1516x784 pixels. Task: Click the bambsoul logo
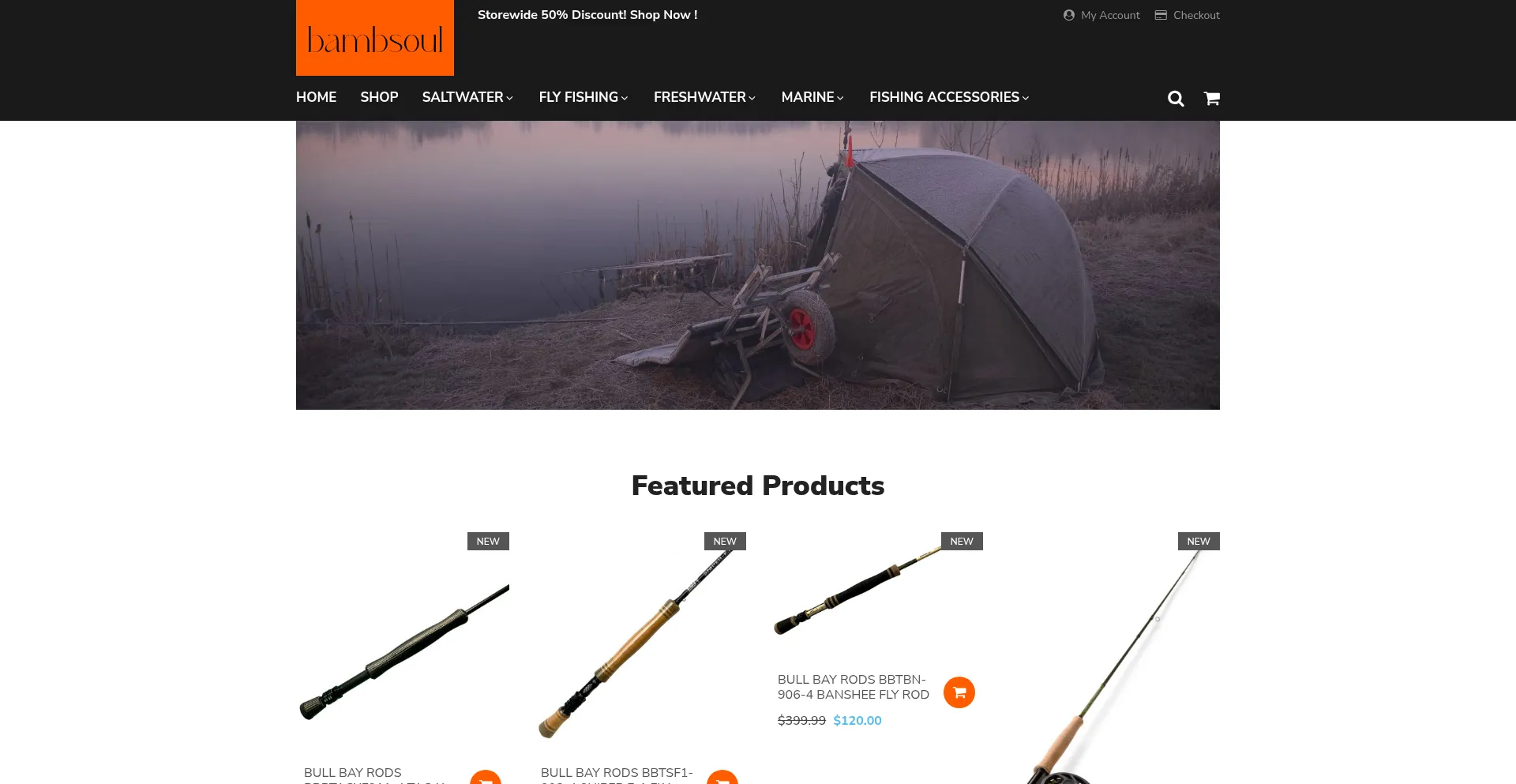375,38
